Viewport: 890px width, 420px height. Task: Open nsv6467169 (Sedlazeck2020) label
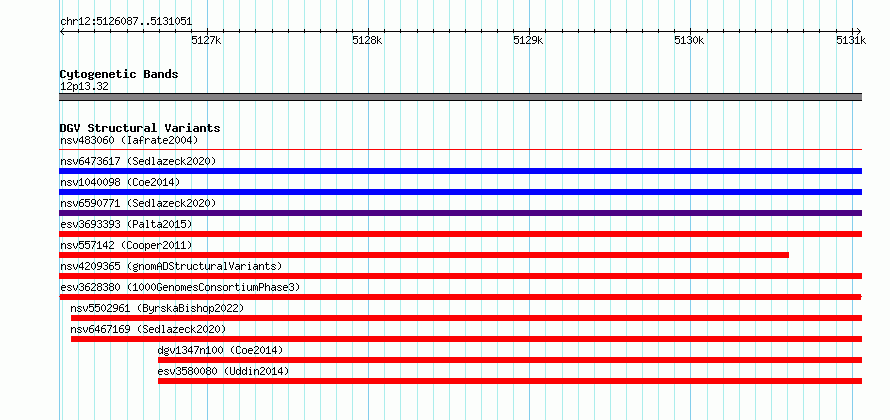(x=148, y=329)
